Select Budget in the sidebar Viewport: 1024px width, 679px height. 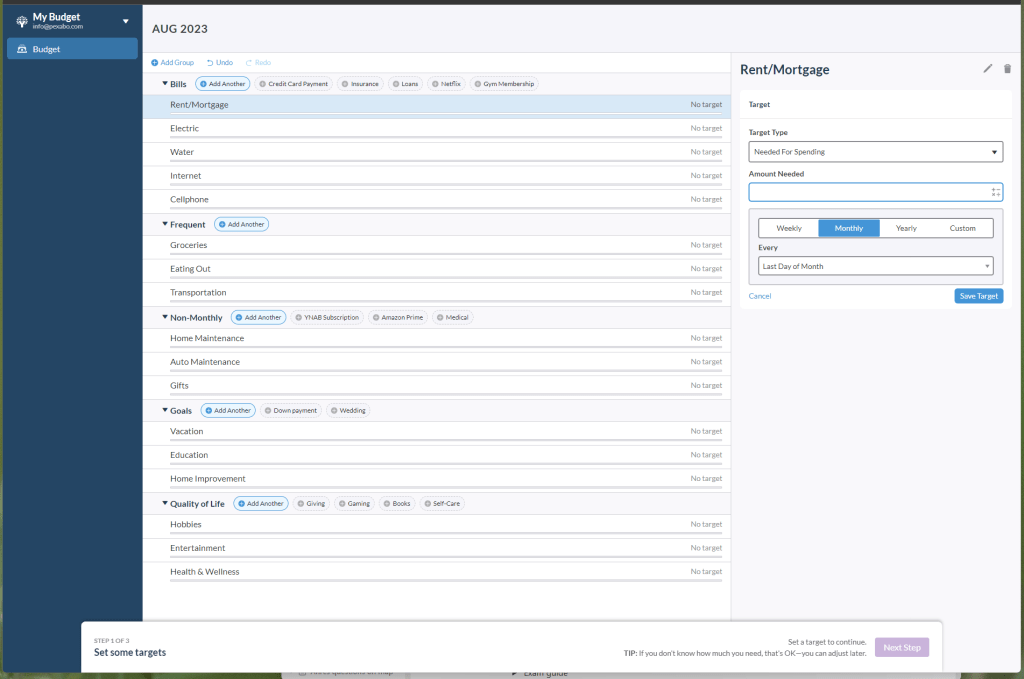72,49
